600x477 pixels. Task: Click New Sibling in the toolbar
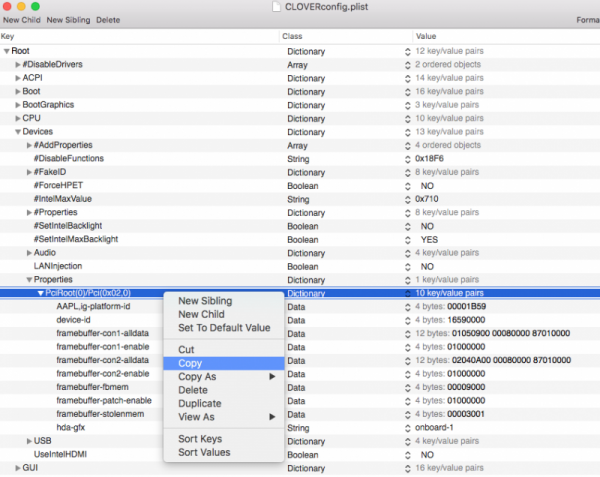(x=68, y=20)
